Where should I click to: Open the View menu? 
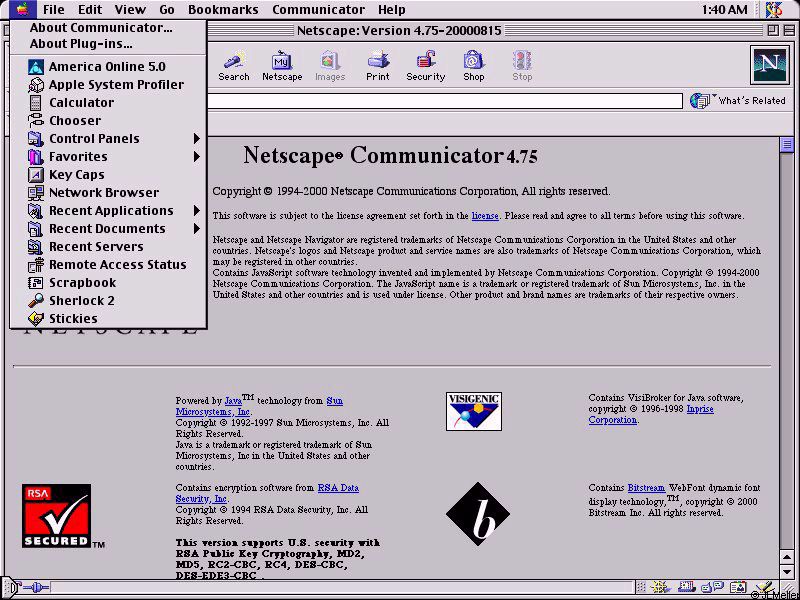(x=130, y=10)
